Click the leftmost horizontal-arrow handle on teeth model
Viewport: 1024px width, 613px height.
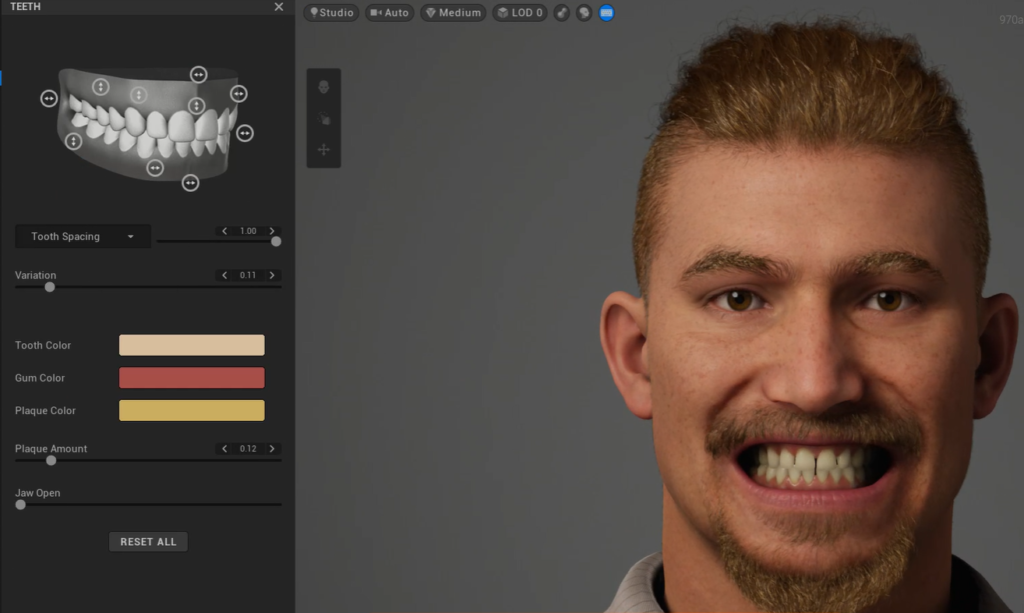click(x=49, y=98)
